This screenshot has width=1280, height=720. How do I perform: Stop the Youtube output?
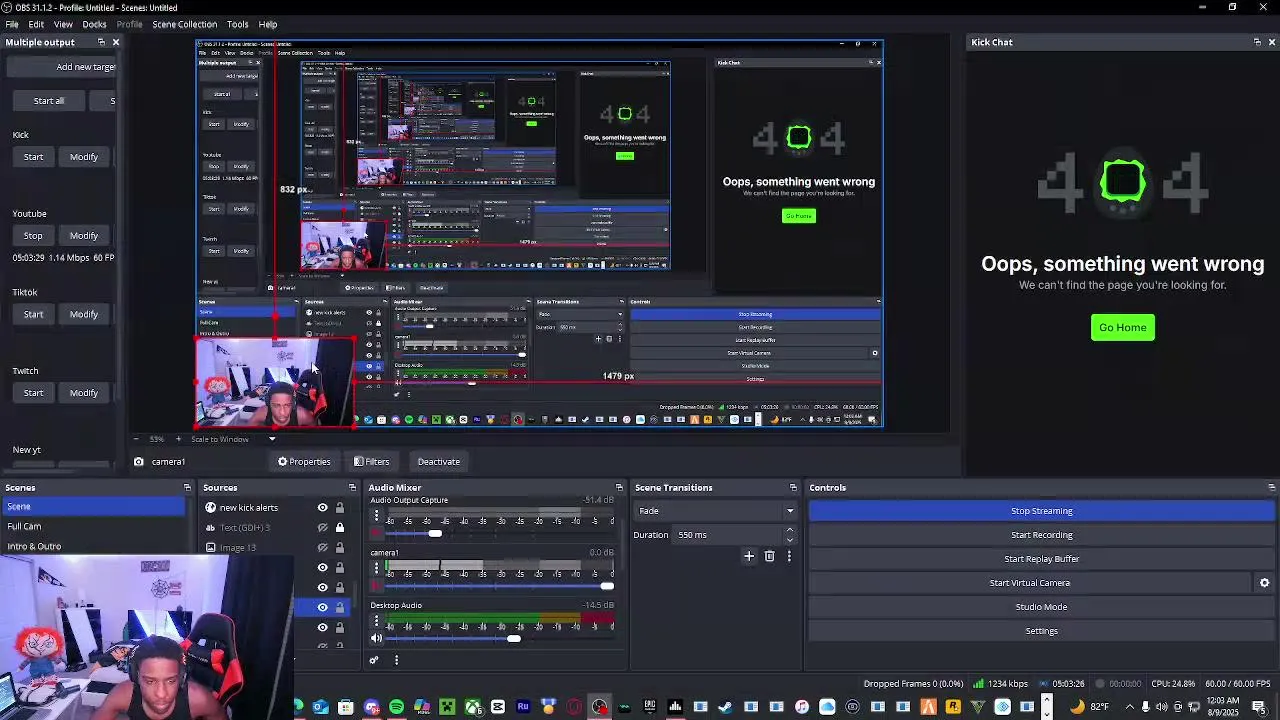click(x=33, y=236)
